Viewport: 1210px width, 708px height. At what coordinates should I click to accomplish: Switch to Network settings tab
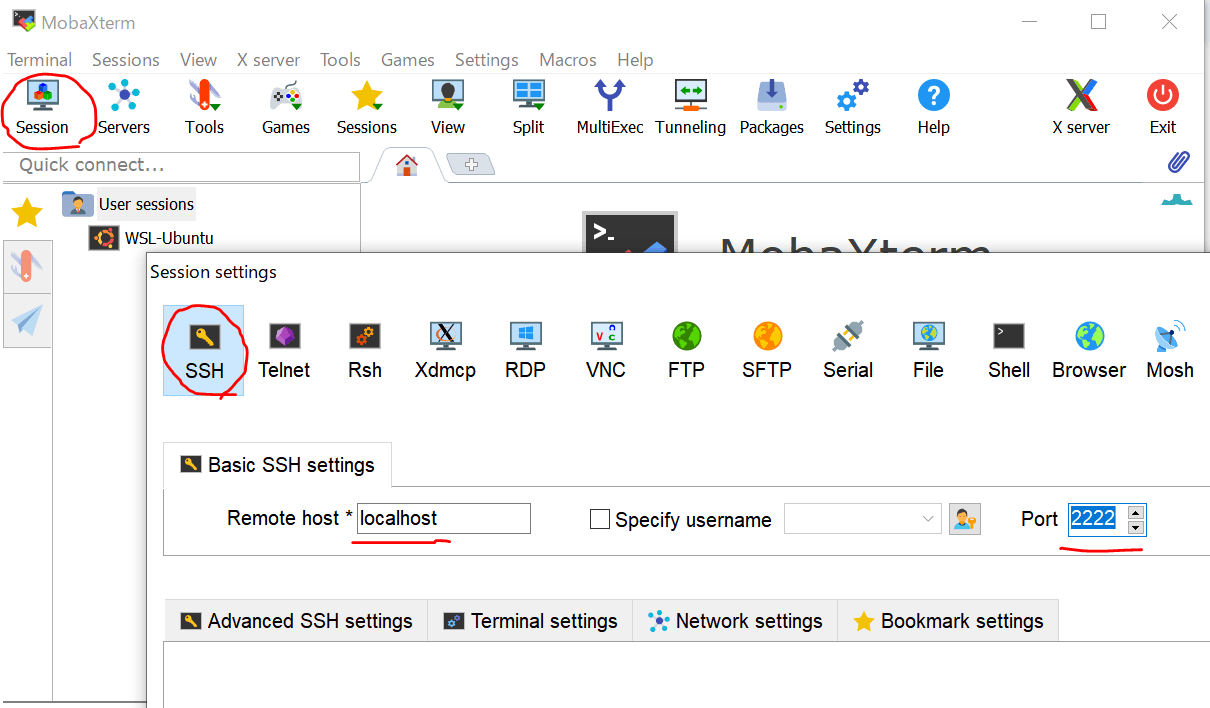[735, 621]
